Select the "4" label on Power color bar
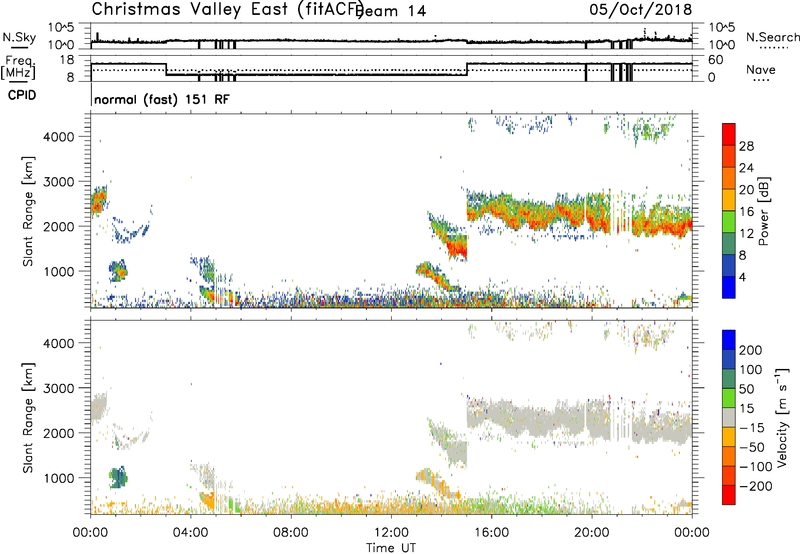Image resolution: width=800 pixels, height=554 pixels. (x=742, y=277)
